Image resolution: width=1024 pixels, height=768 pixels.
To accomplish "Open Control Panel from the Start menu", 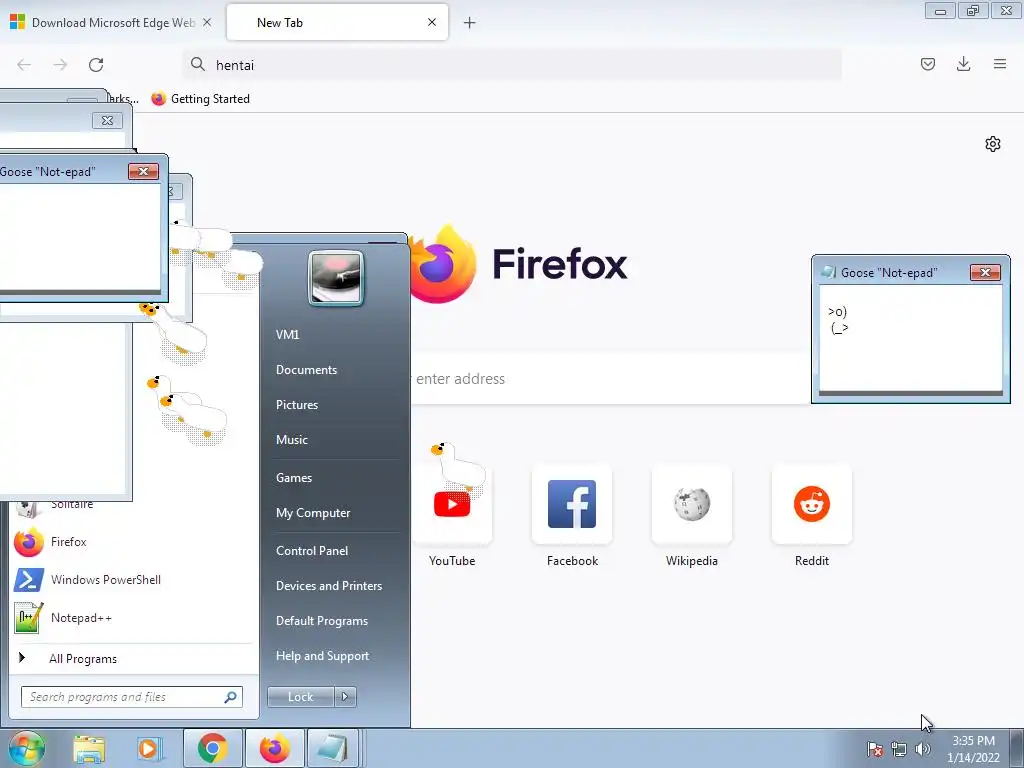I will (312, 551).
